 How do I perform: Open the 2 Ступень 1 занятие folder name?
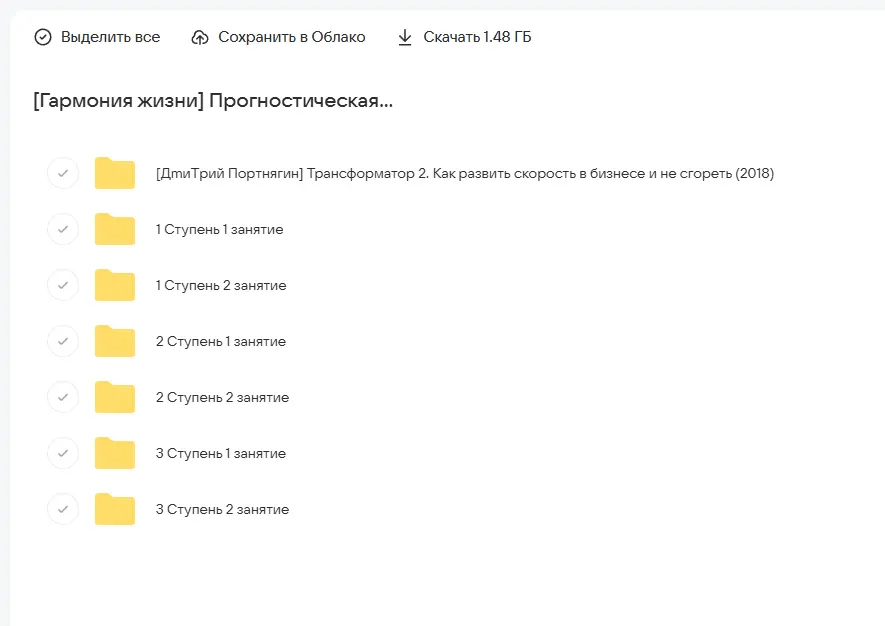point(221,341)
